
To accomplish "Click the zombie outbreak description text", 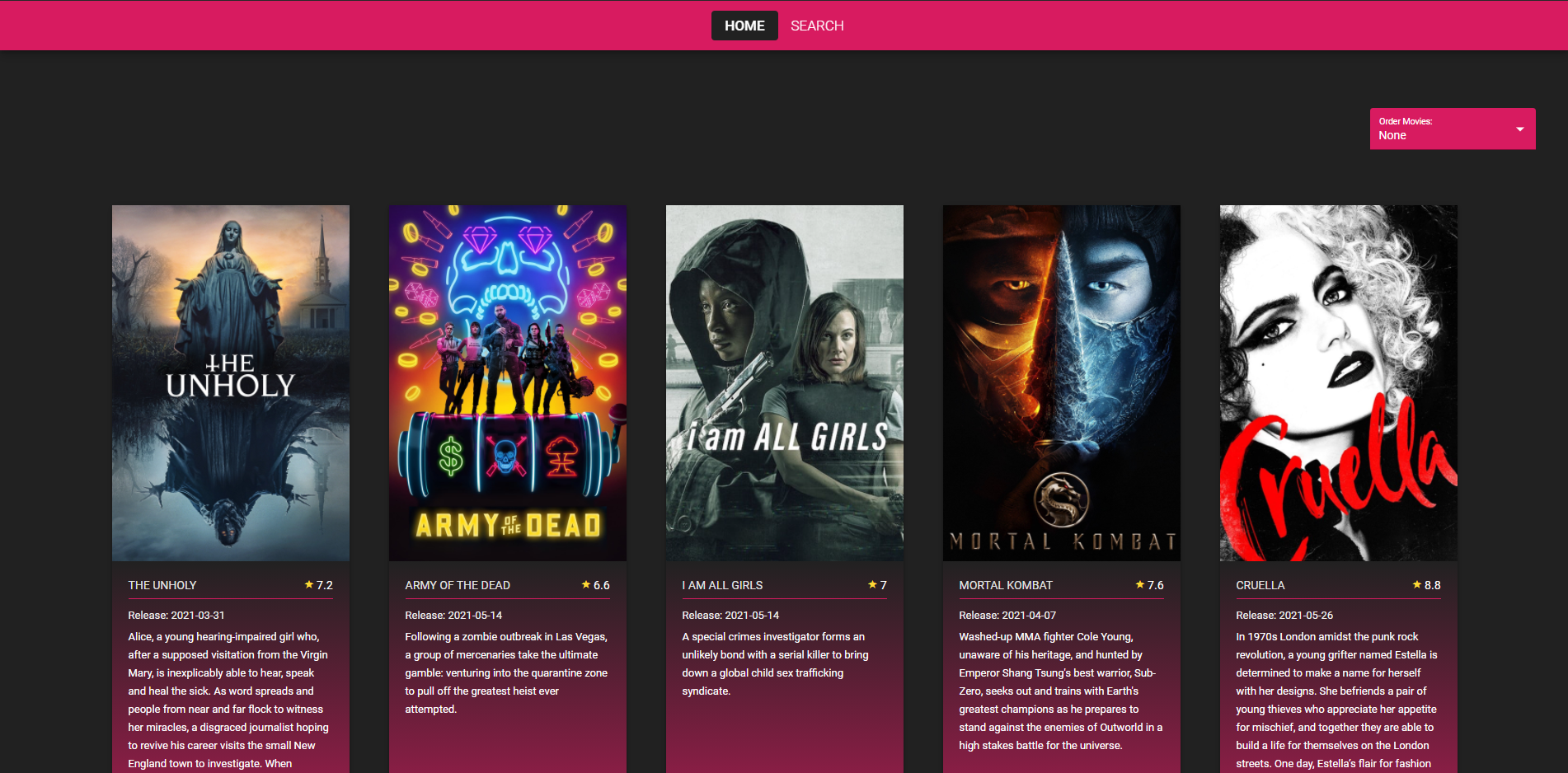I will pos(506,672).
